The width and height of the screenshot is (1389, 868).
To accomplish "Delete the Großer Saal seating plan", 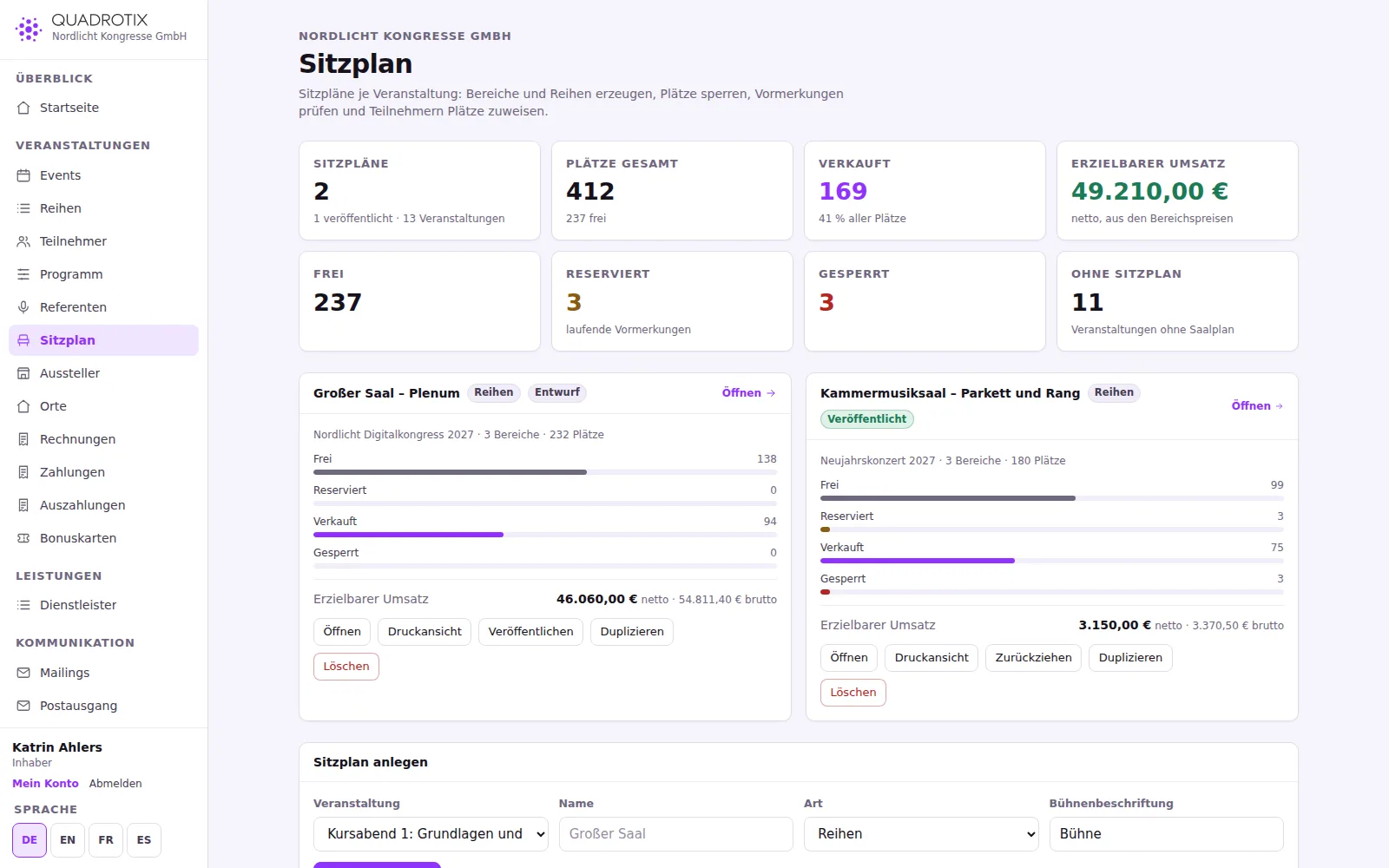I will tap(346, 667).
